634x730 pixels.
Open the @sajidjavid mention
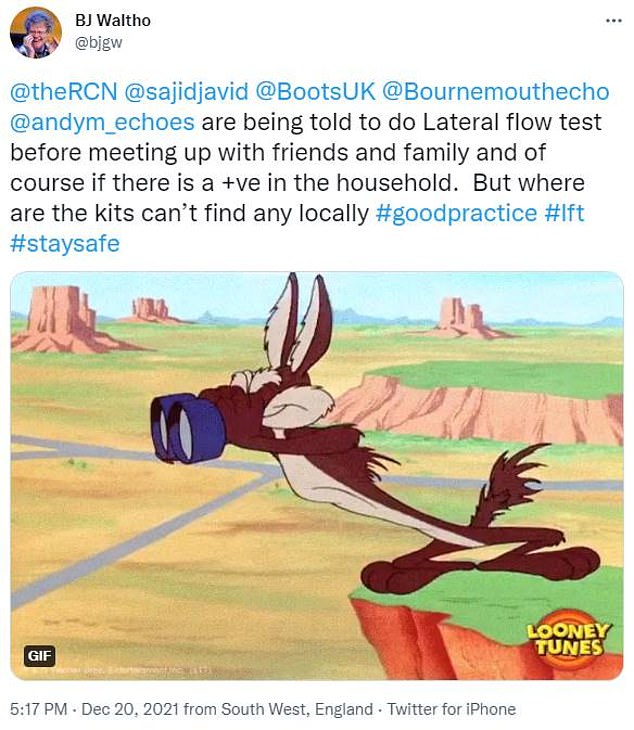click(x=187, y=92)
